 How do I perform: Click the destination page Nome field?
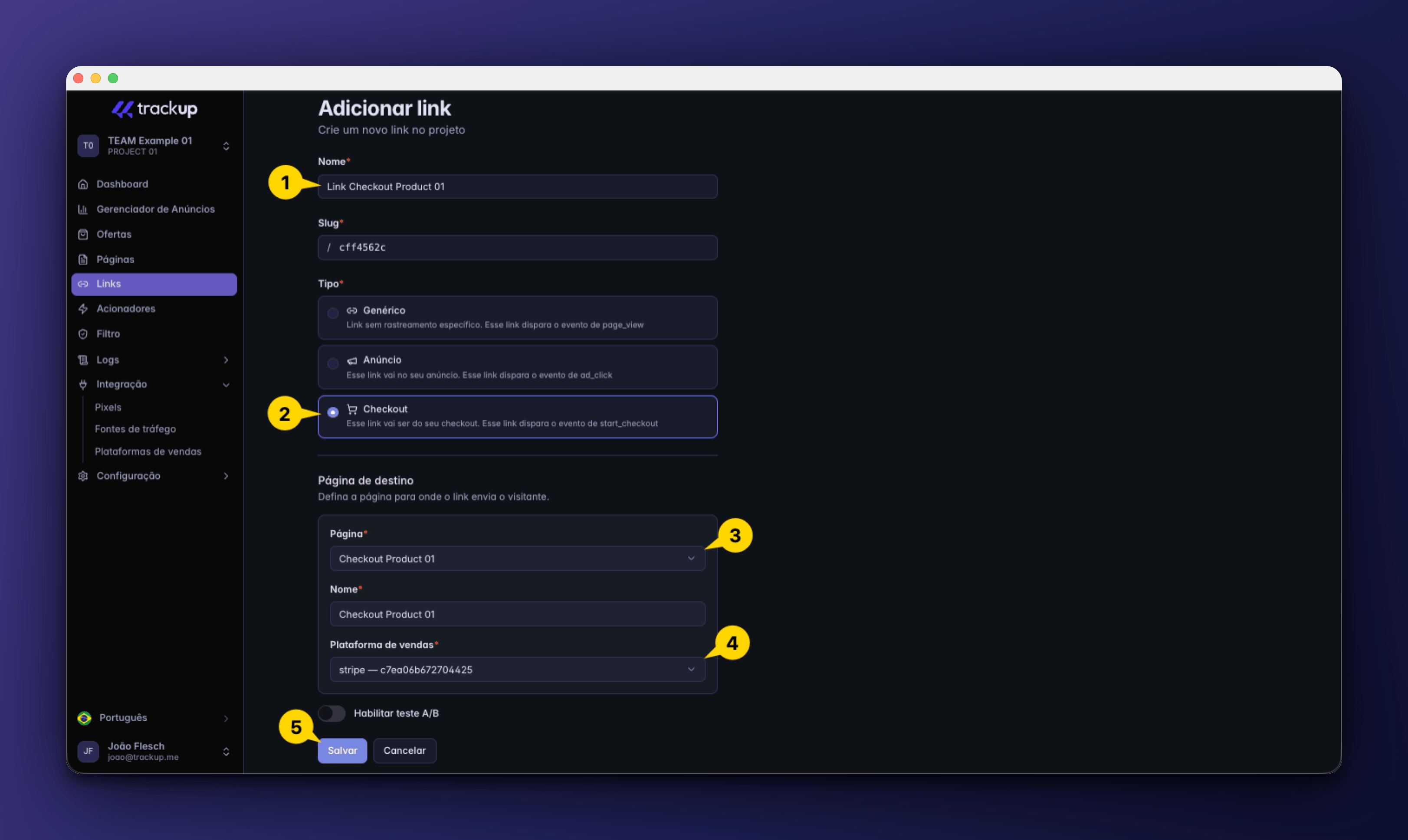click(517, 614)
